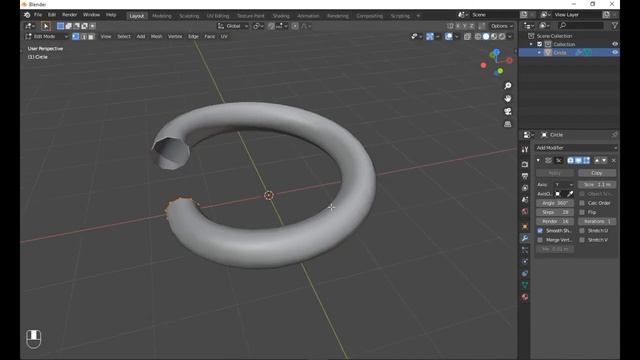Screen dimensions: 640x360
Task: Move modifier up arrow icon
Action: (x=597, y=160)
